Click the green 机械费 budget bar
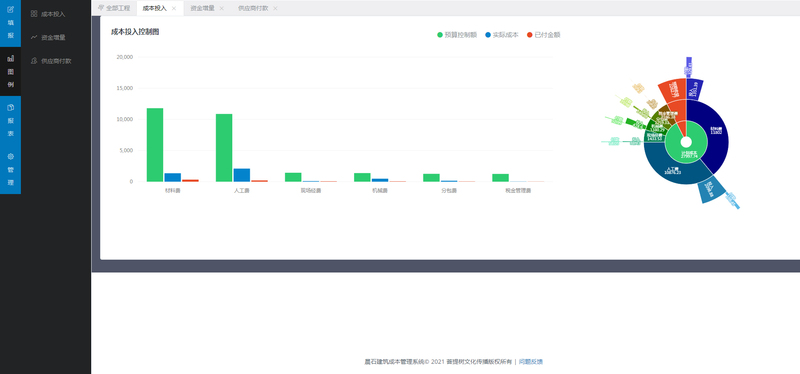This screenshot has width=800, height=374. click(362, 177)
